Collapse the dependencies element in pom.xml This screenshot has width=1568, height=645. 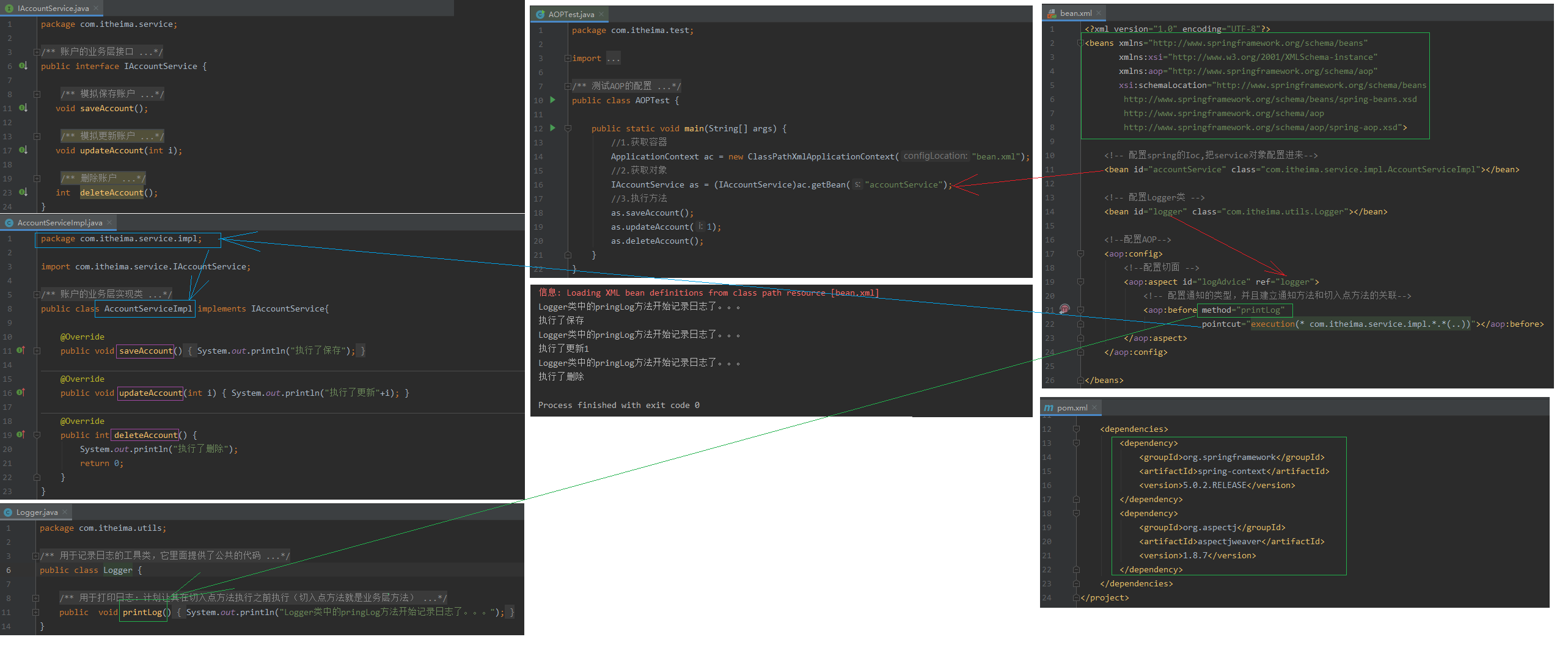coord(1076,429)
